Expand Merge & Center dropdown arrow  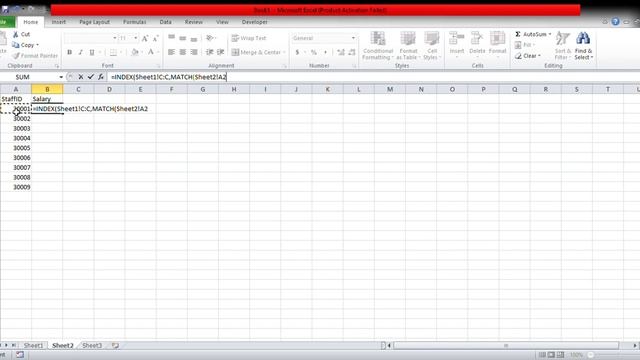click(x=284, y=52)
